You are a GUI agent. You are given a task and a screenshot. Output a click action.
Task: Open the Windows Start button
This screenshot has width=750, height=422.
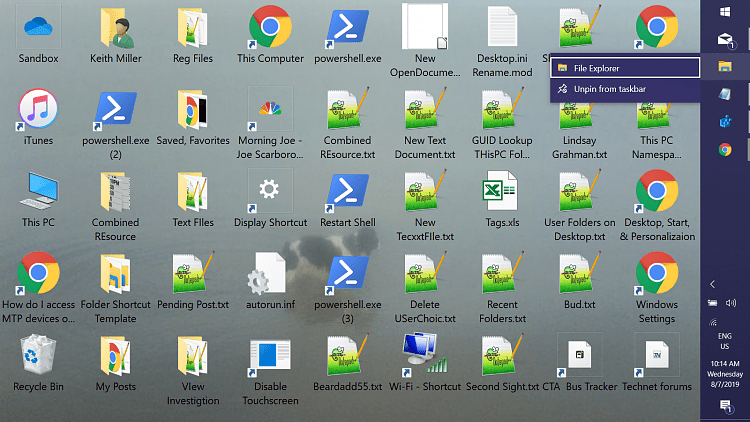725,12
